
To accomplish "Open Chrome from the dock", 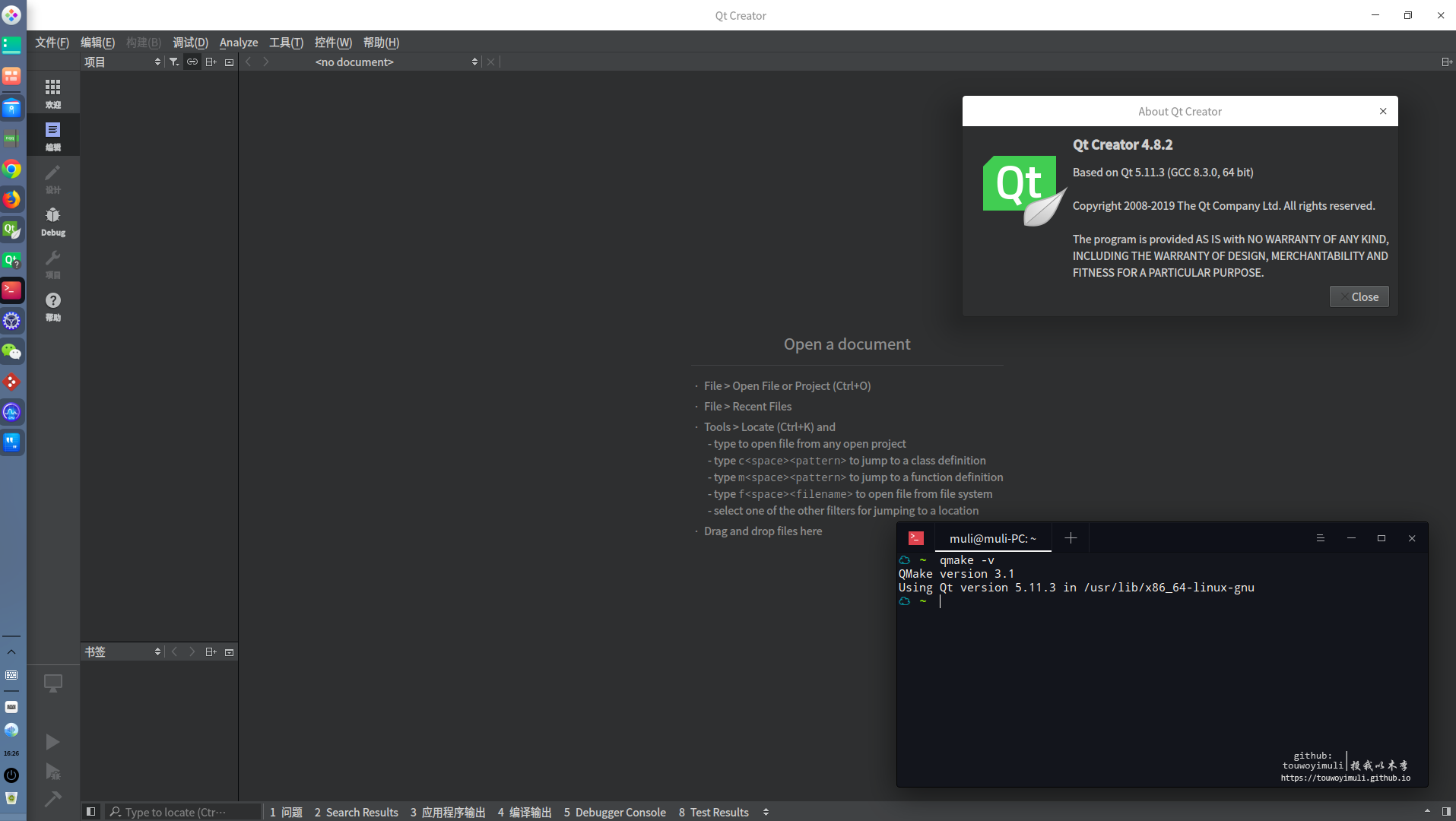I will (x=11, y=169).
